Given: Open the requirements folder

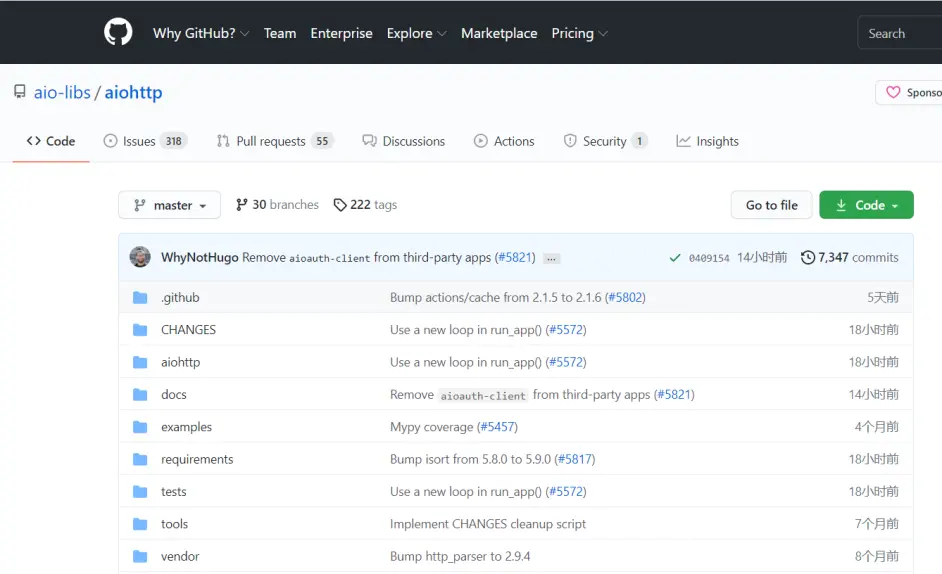Looking at the screenshot, I should pos(197,460).
